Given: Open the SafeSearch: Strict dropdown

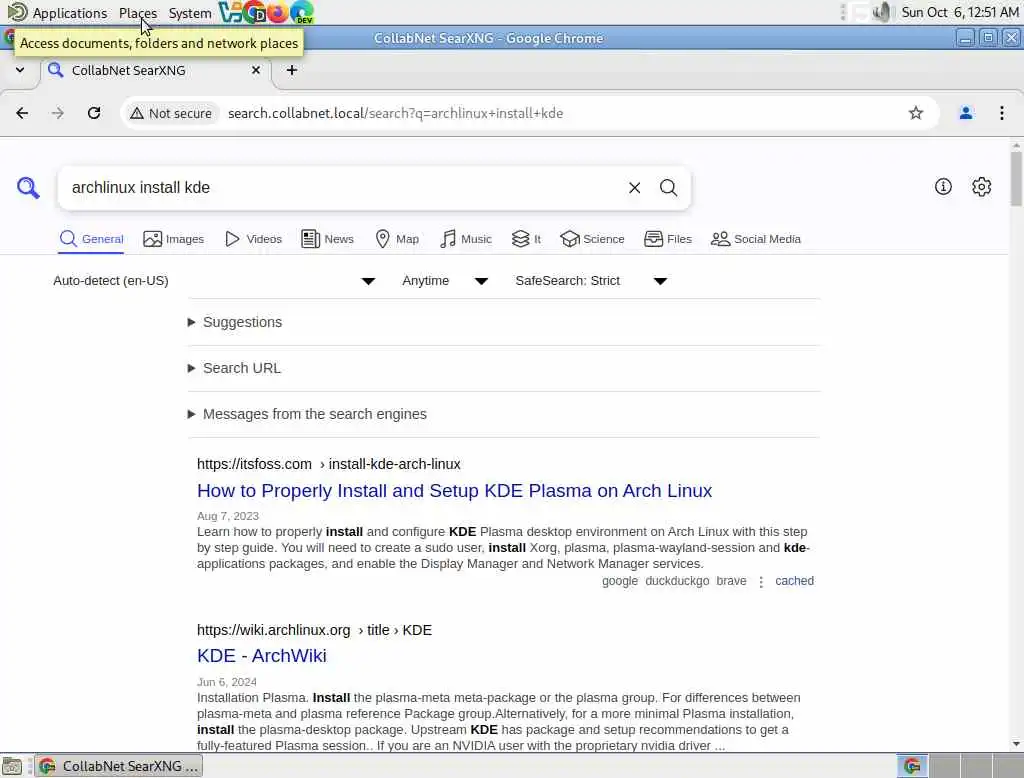Looking at the screenshot, I should click(591, 281).
